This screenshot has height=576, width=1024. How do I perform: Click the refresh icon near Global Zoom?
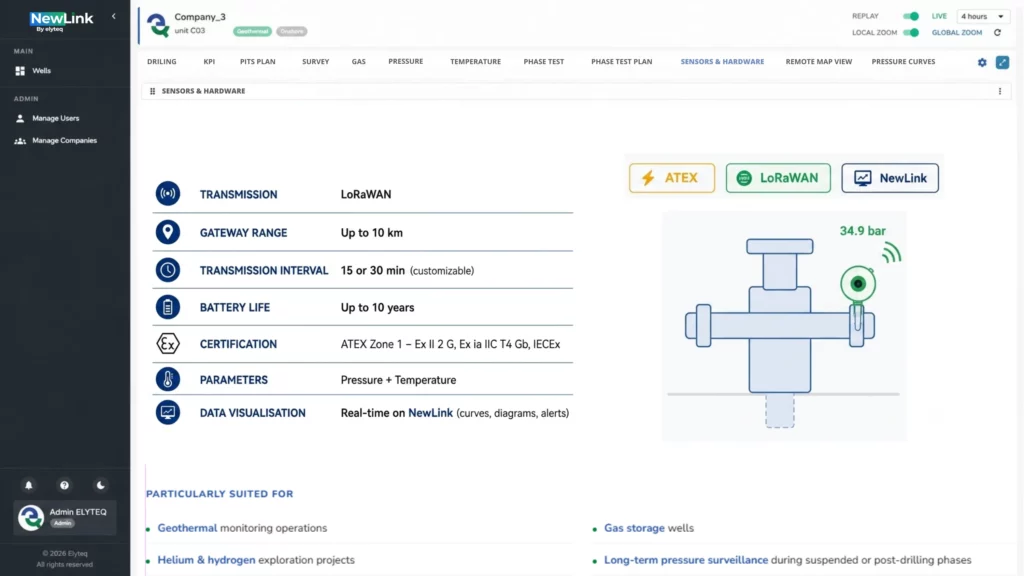tap(997, 33)
